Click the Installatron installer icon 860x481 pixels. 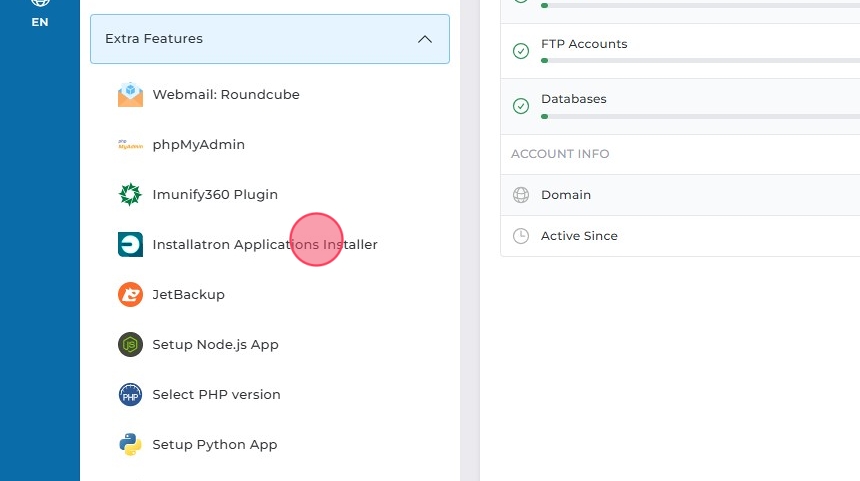[130, 245]
